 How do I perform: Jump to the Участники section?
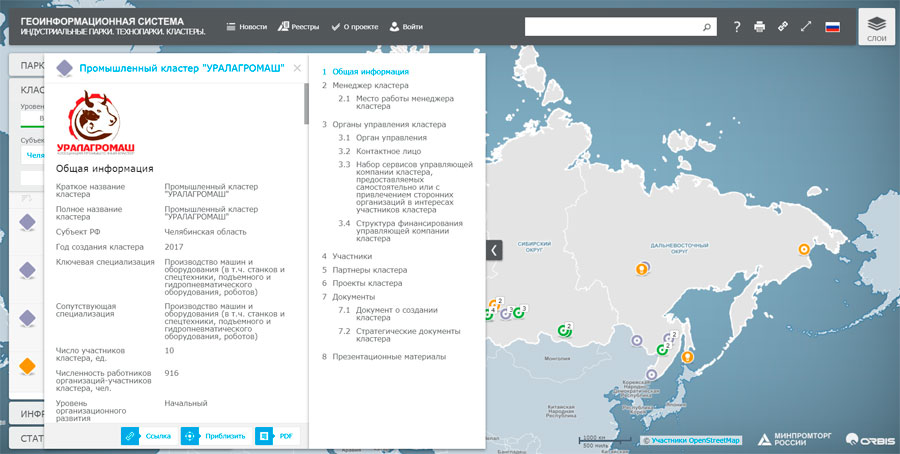[x=352, y=256]
